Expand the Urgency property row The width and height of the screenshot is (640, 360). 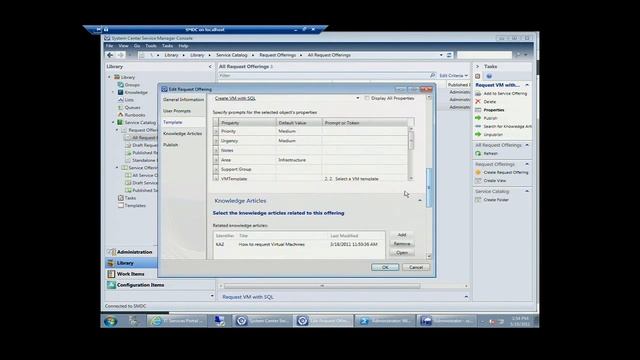(216, 141)
